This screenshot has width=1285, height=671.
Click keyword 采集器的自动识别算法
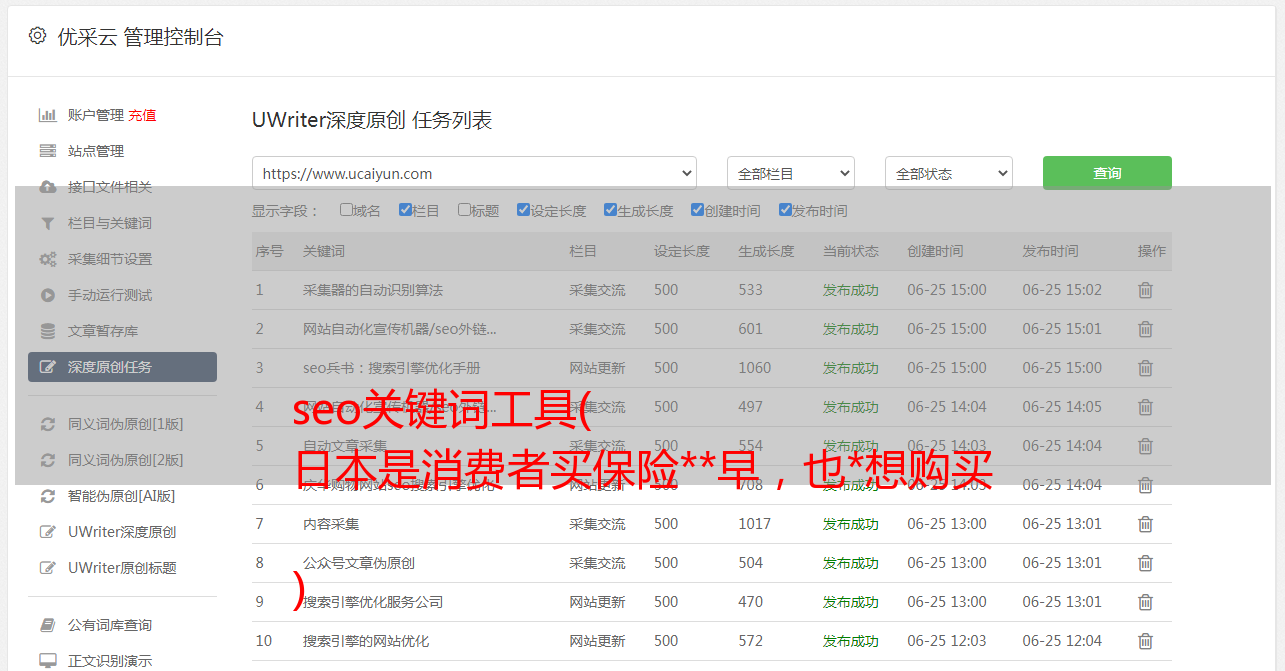click(x=373, y=290)
